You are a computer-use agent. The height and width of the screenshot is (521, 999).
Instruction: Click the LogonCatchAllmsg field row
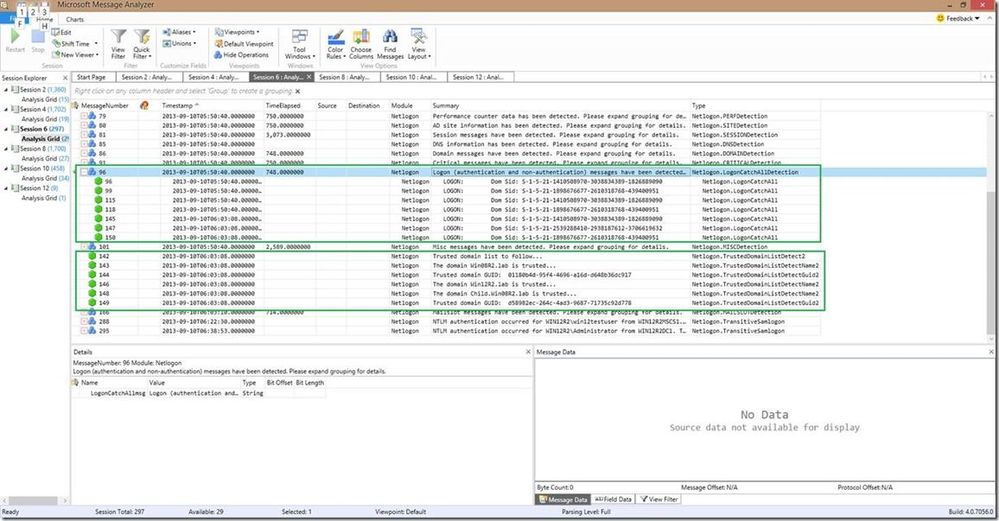(x=199, y=394)
